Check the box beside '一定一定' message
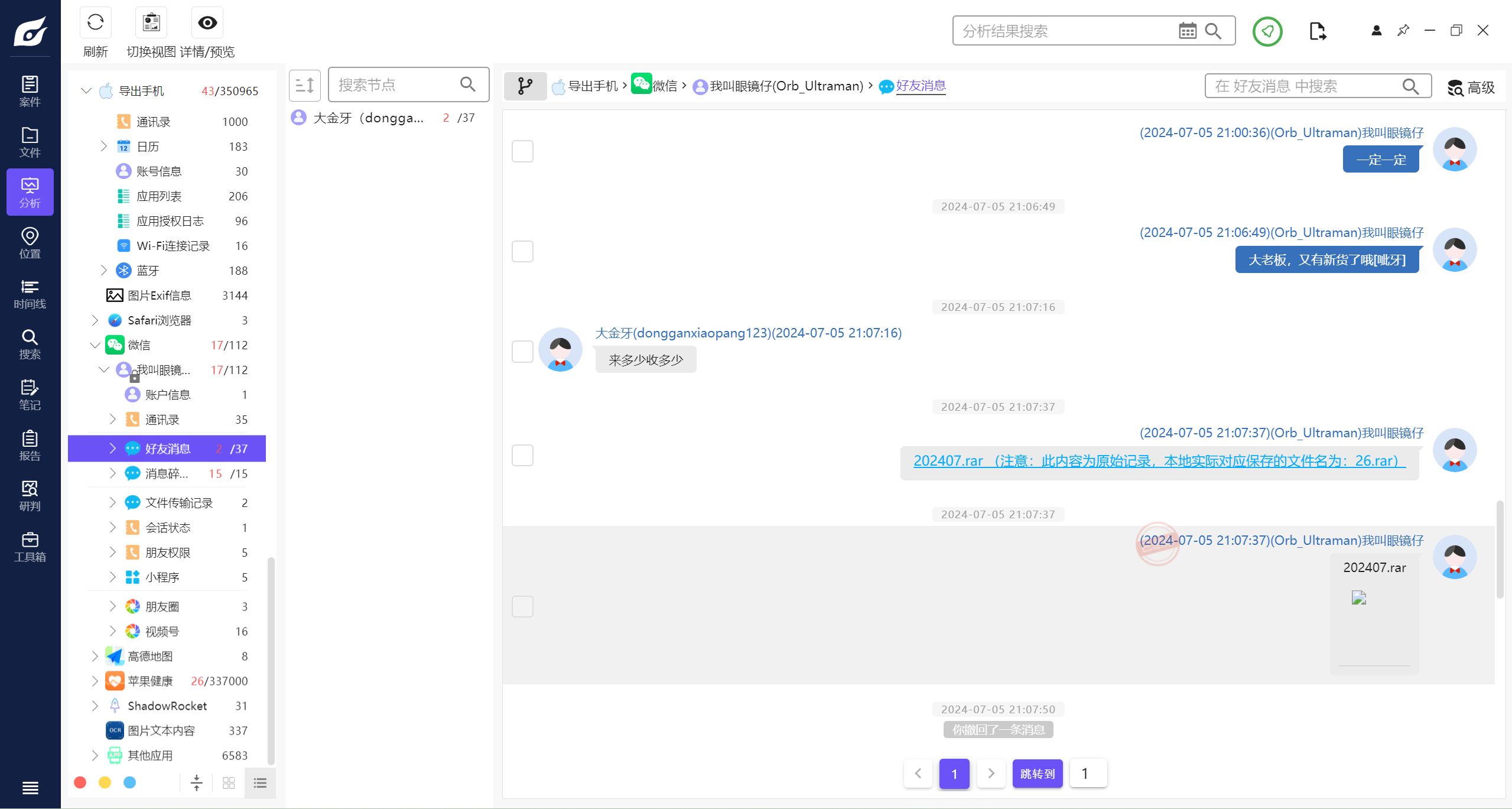The width and height of the screenshot is (1512, 809). point(522,151)
